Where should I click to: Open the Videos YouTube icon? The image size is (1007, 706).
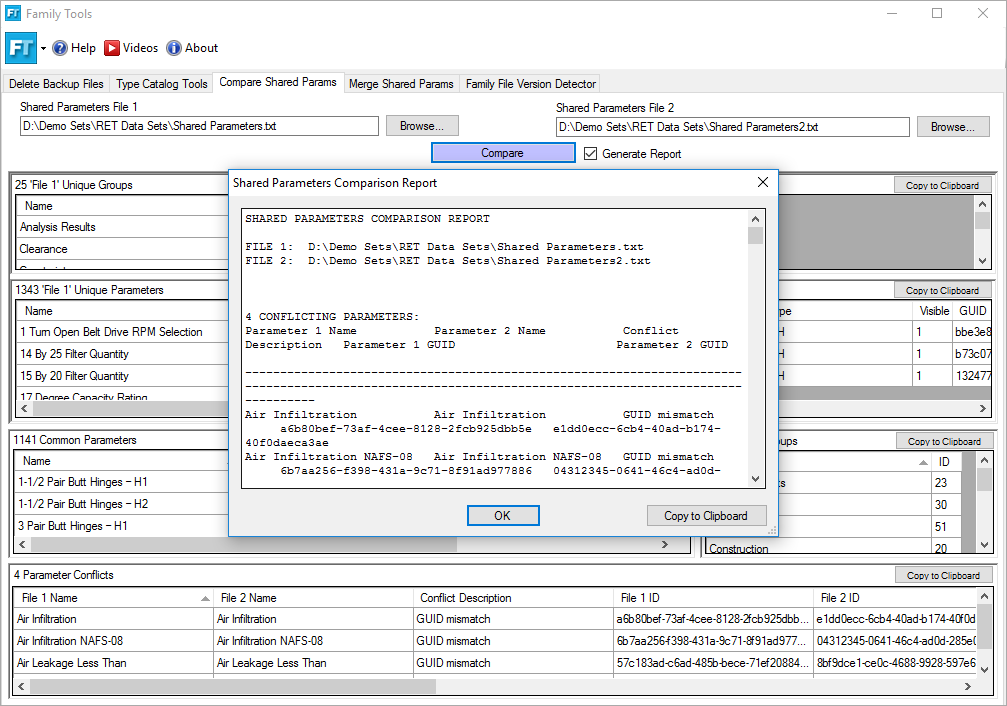click(112, 48)
